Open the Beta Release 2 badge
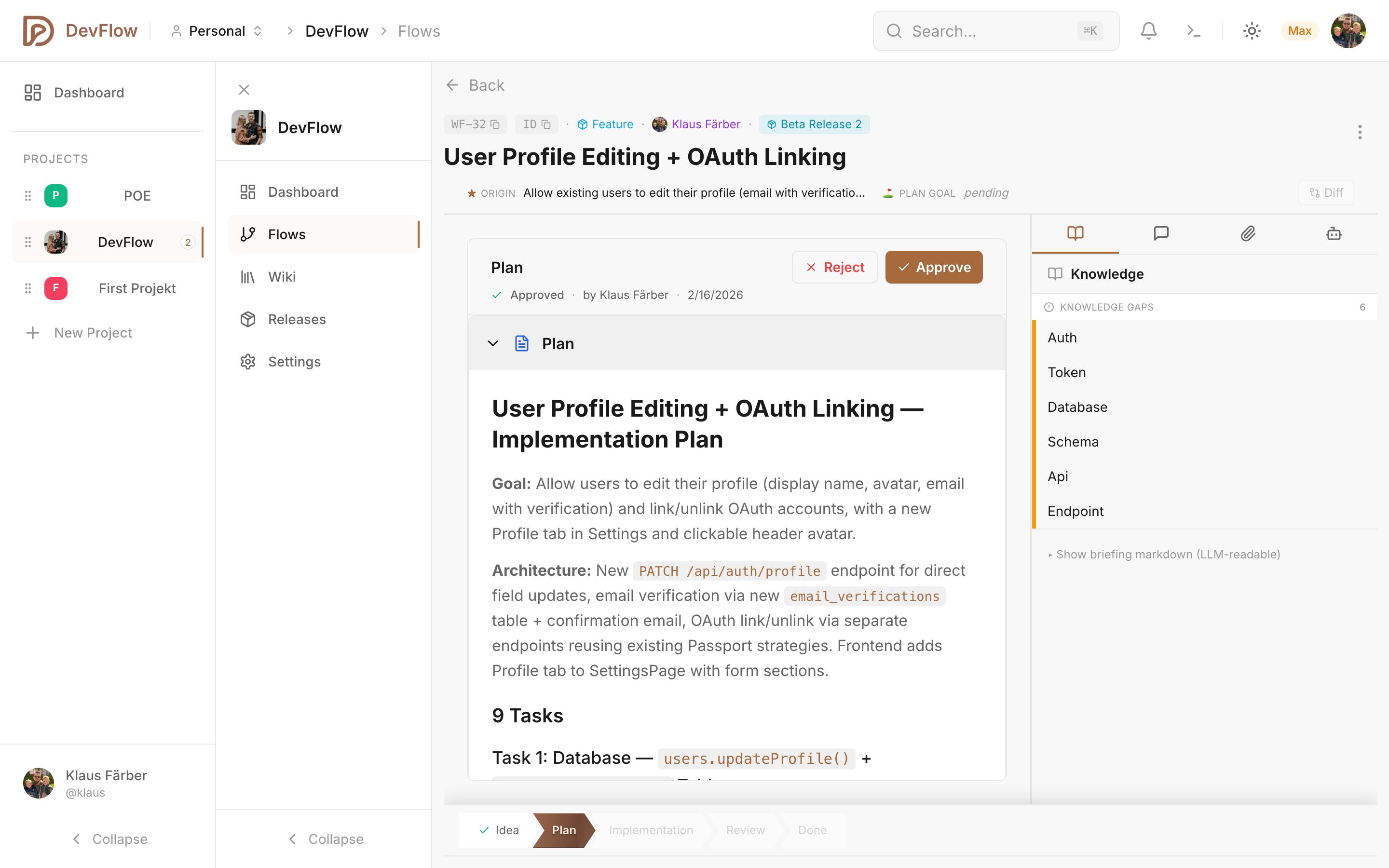 click(814, 124)
